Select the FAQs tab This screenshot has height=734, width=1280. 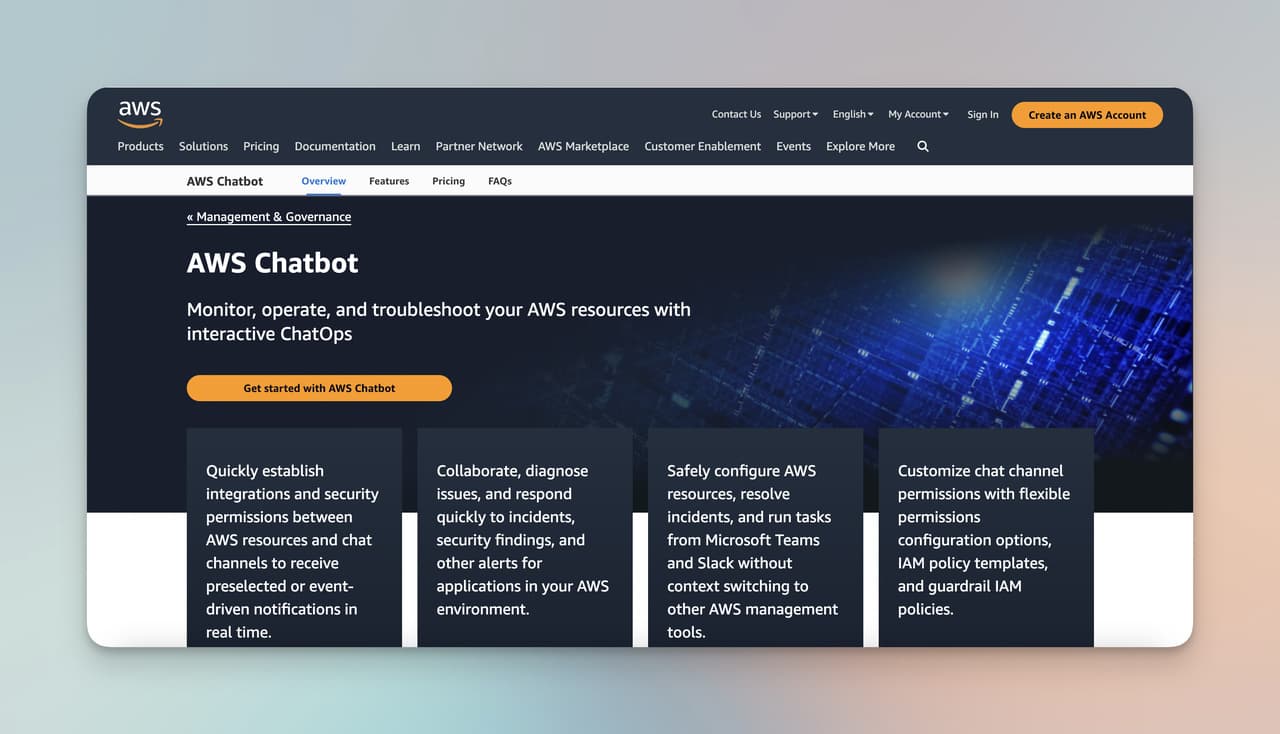pos(500,181)
